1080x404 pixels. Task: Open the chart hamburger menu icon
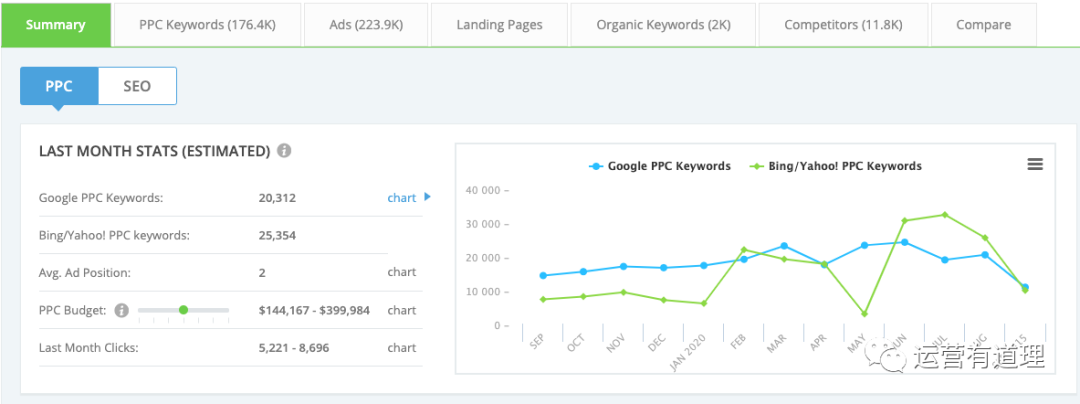coord(1035,165)
